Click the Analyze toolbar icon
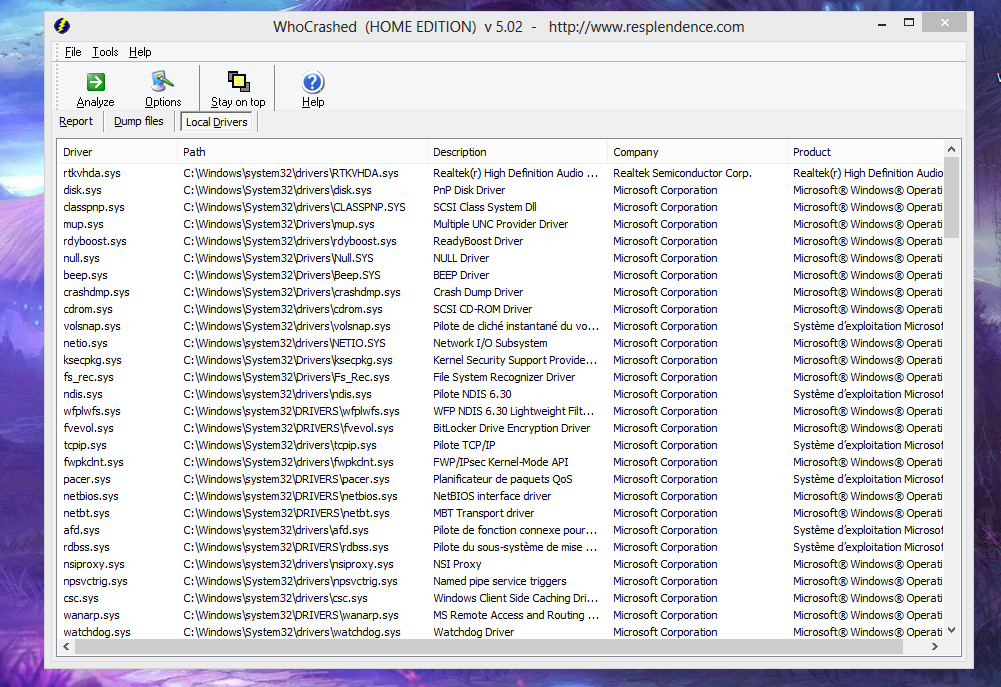1001x687 pixels. 95,82
